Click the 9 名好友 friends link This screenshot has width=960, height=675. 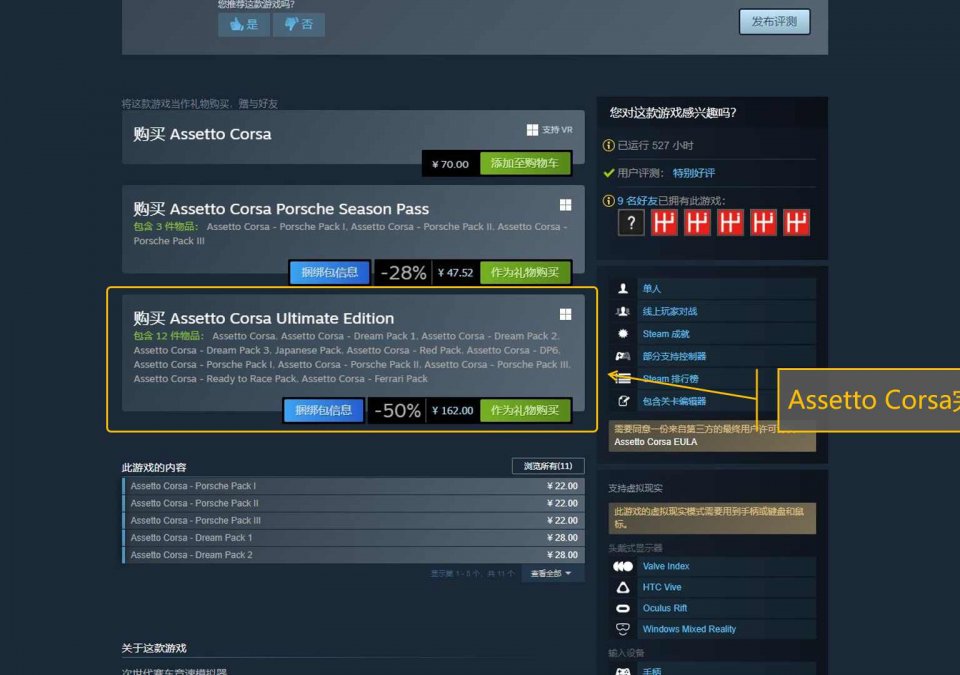[x=637, y=201]
